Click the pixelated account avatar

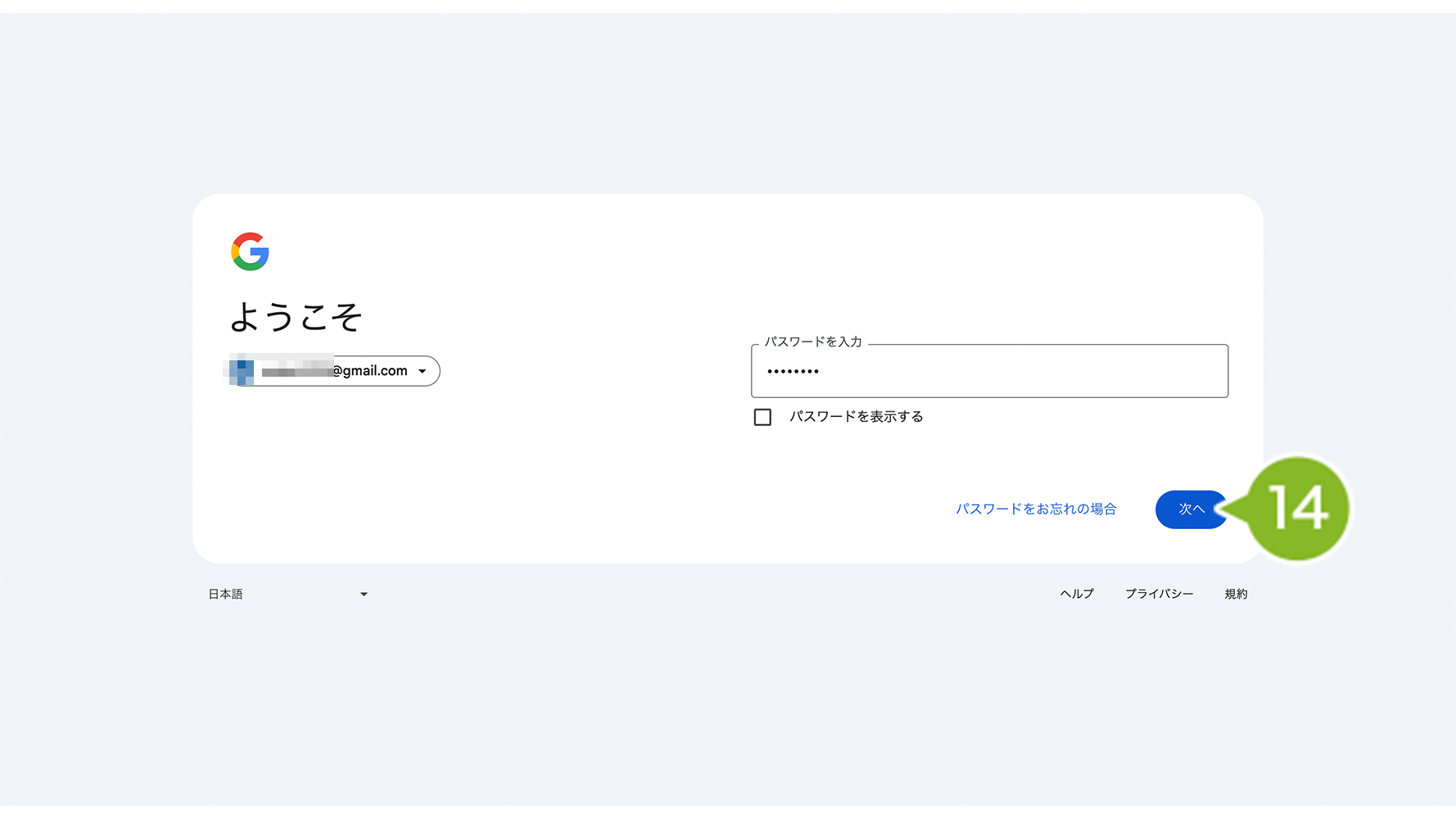pyautogui.click(x=242, y=371)
